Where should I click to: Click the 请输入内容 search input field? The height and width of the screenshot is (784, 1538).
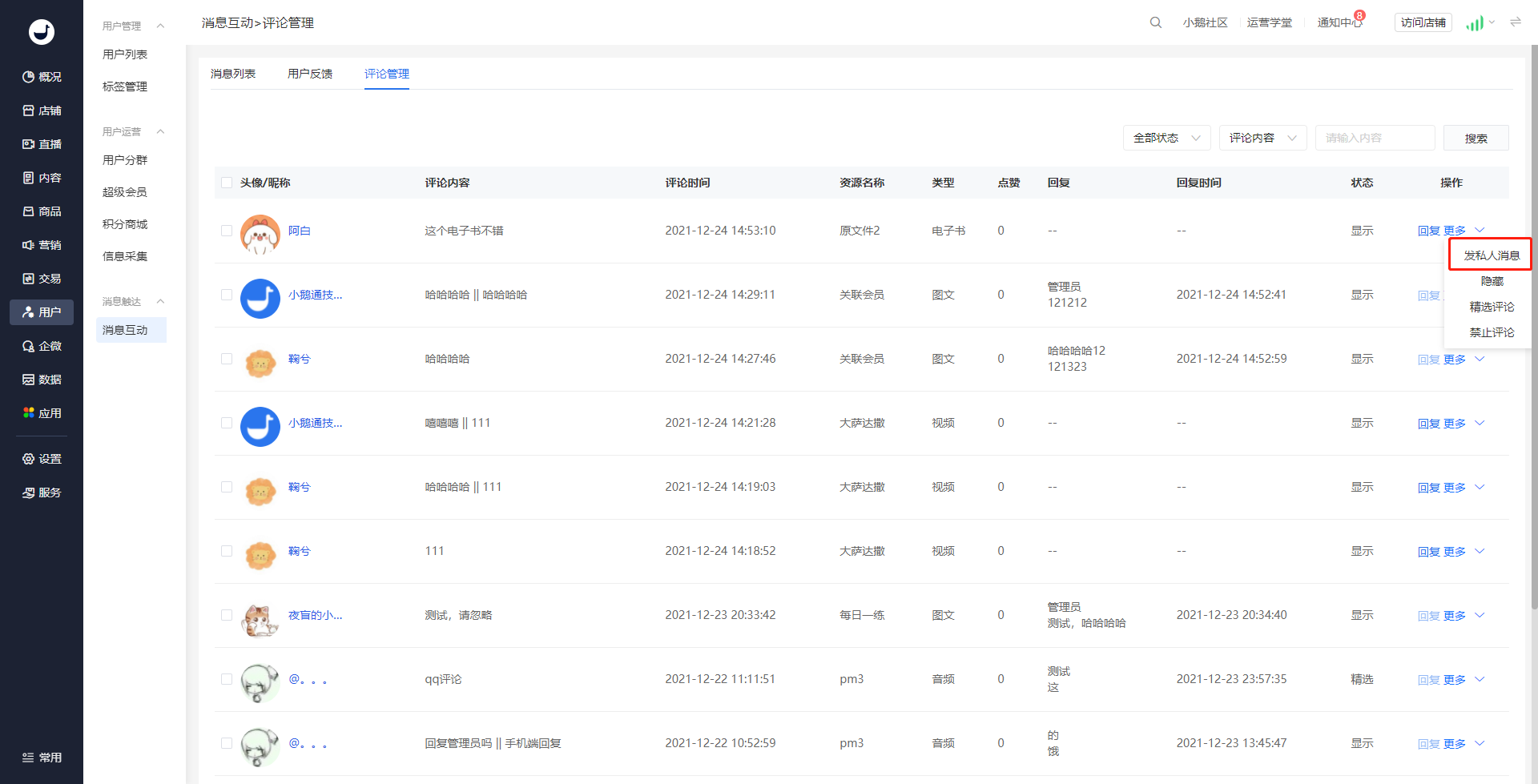pyautogui.click(x=1375, y=138)
